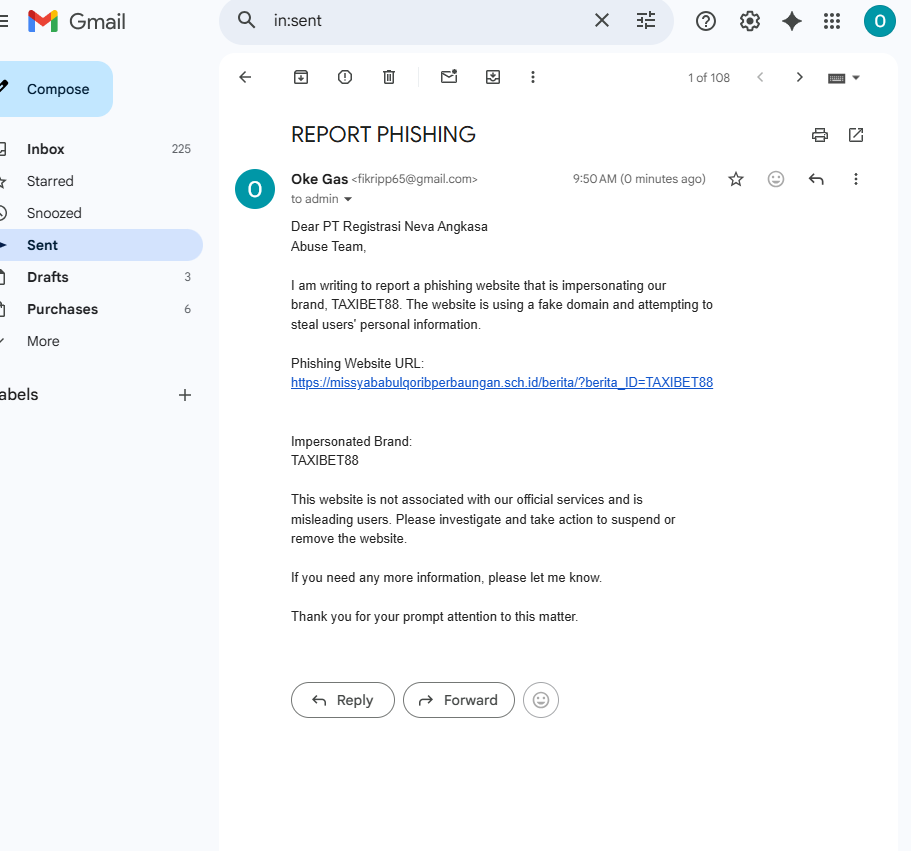Go back to Sent list
Image resolution: width=911 pixels, height=851 pixels.
coord(245,77)
